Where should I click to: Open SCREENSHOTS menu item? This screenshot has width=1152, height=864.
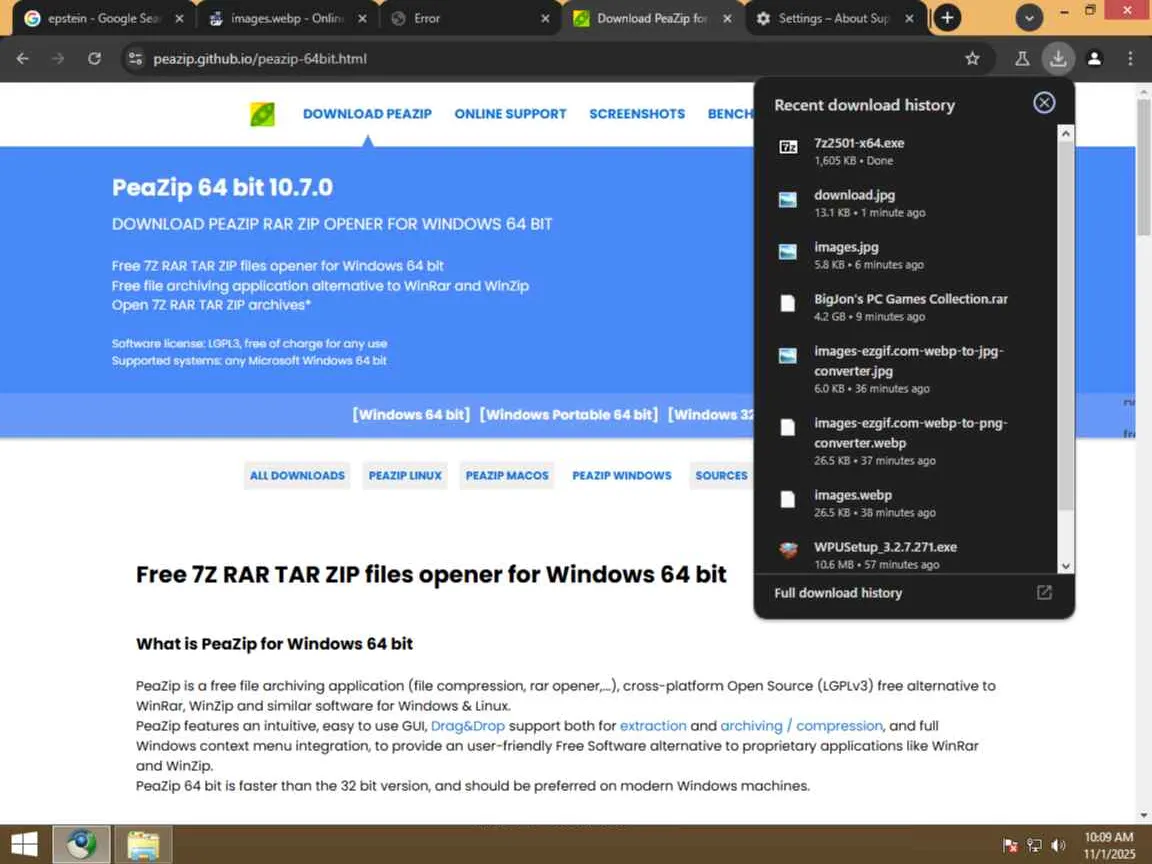point(637,114)
